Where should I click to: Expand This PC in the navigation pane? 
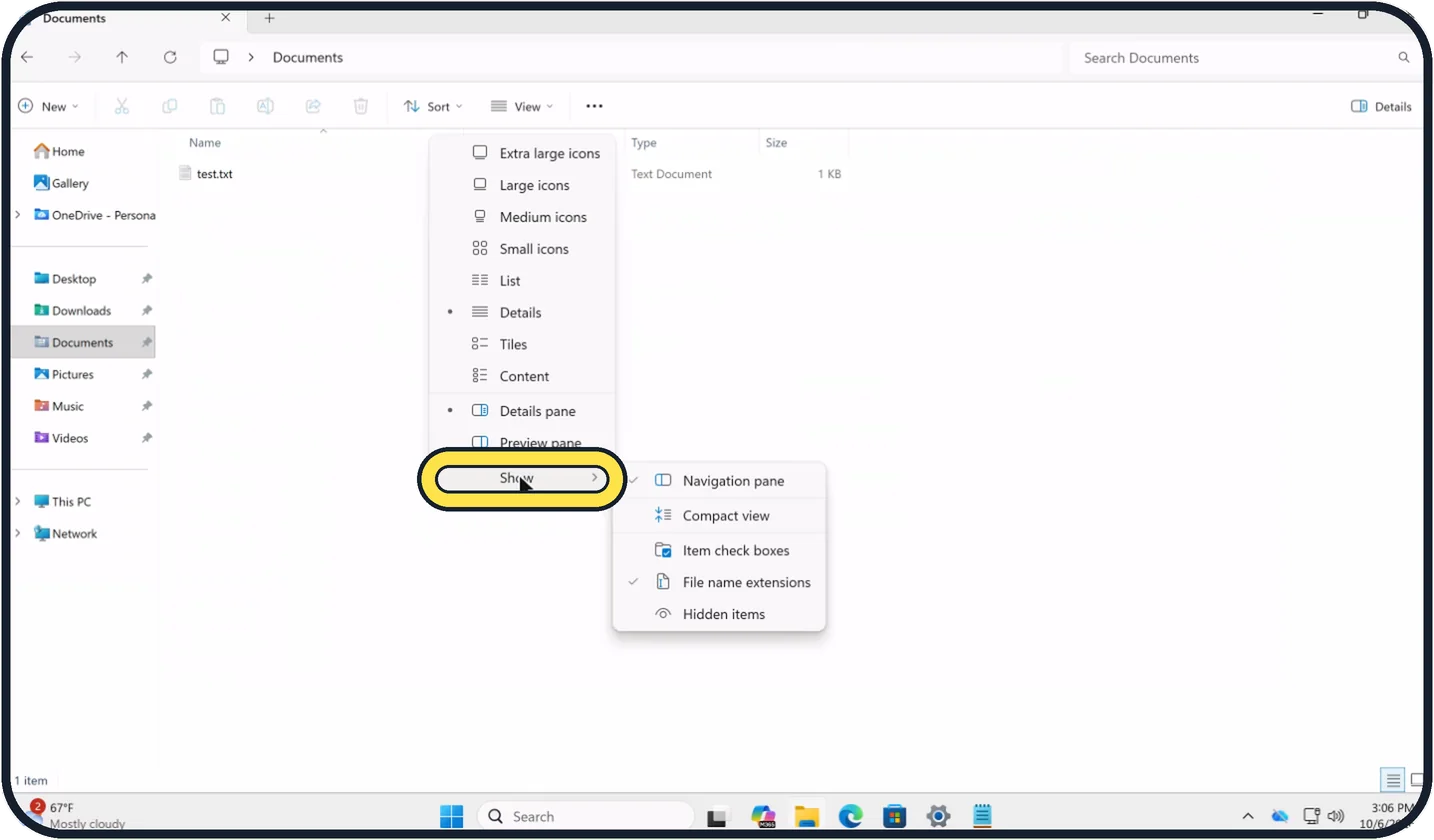(x=18, y=502)
